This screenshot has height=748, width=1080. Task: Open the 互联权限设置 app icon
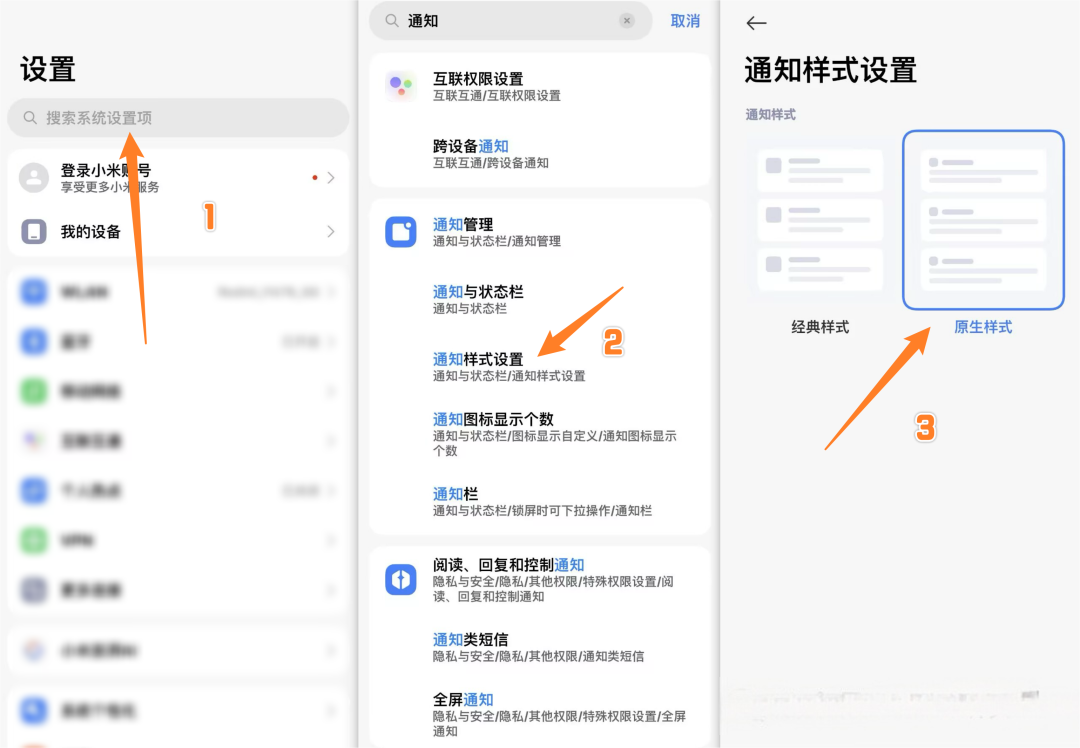click(x=400, y=86)
